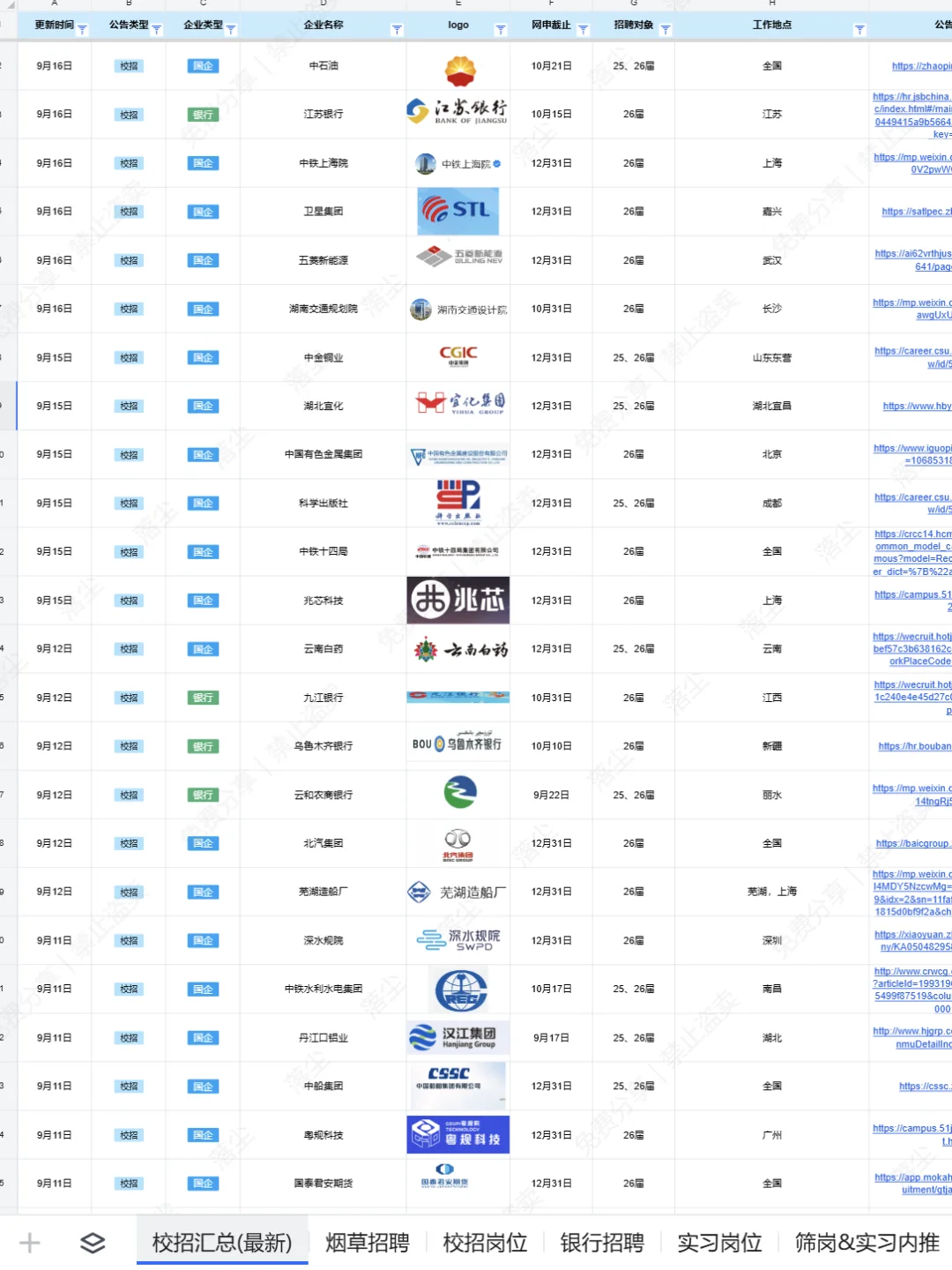Click the 云南白药 logo image
952x1270 pixels.
click(x=461, y=650)
